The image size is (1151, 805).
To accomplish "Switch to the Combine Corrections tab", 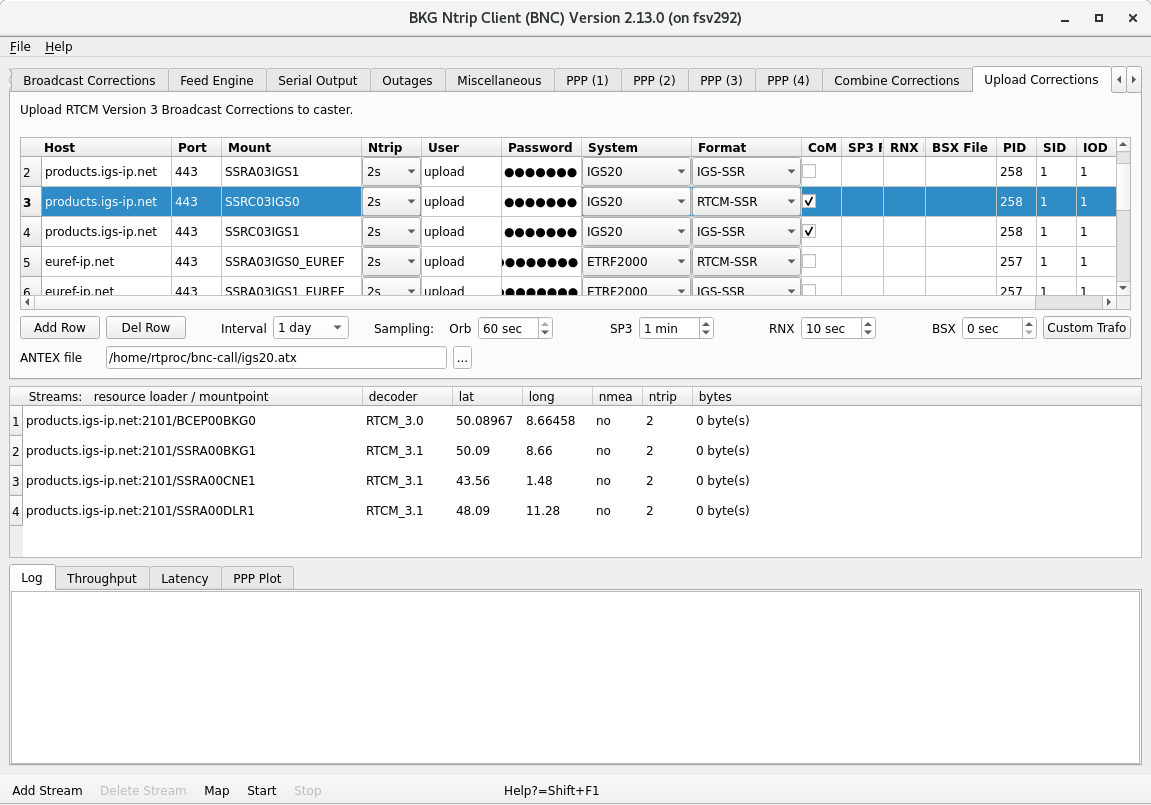I will coord(896,81).
